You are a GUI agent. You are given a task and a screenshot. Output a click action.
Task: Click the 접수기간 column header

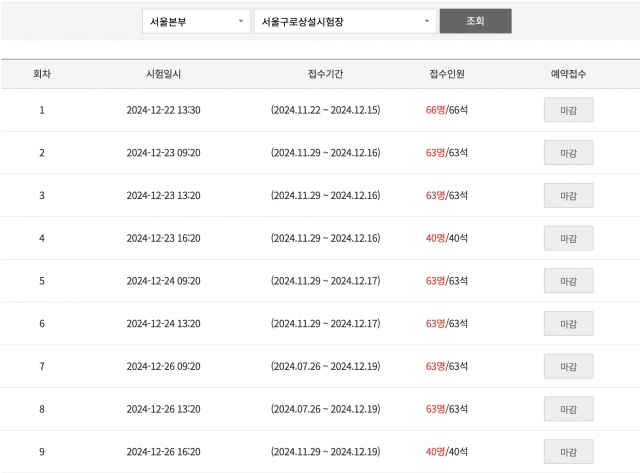(325, 74)
